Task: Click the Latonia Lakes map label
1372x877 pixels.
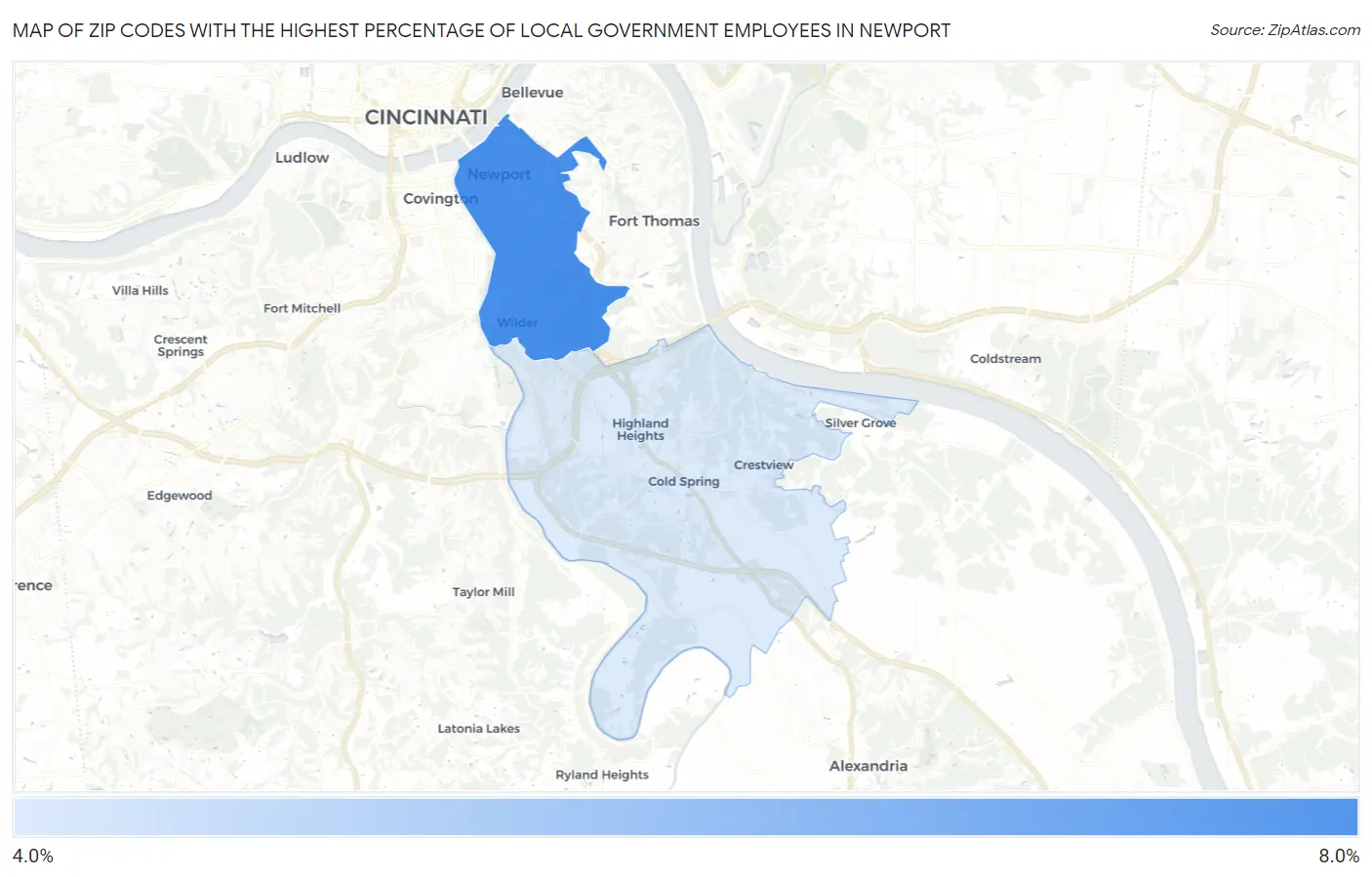Action: coord(478,729)
